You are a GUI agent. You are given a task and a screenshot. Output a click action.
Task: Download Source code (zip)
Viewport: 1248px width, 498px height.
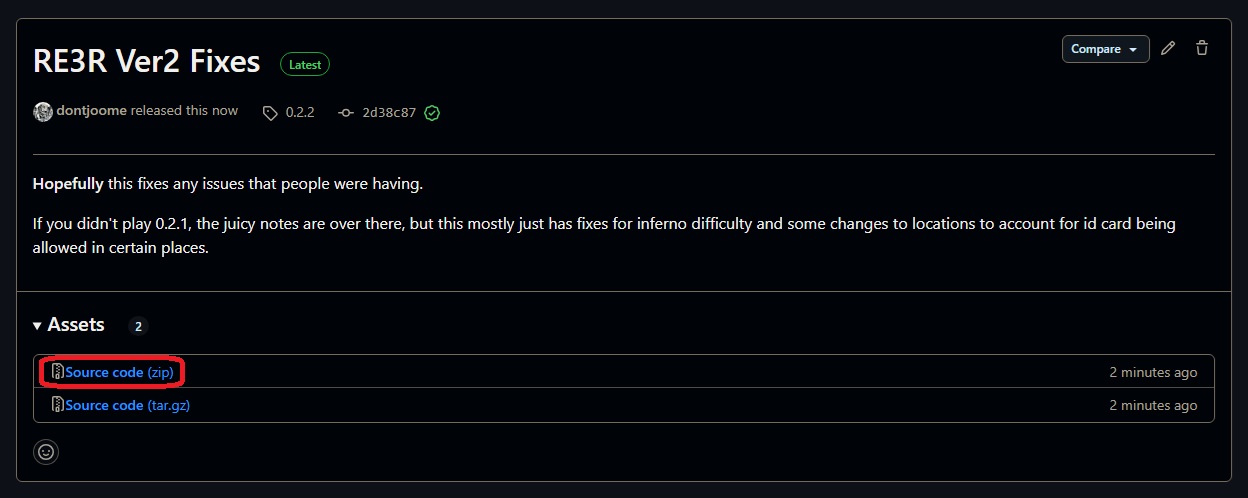pyautogui.click(x=120, y=372)
